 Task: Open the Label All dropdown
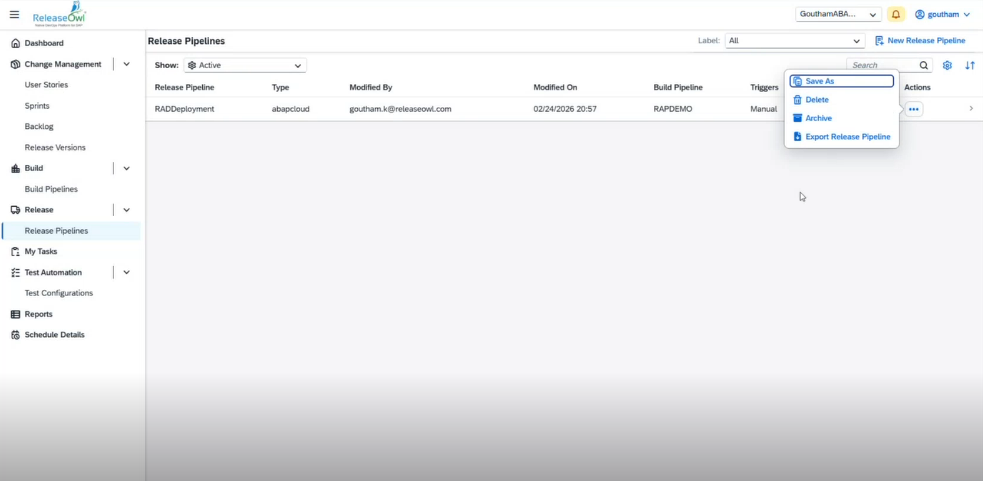tap(795, 41)
